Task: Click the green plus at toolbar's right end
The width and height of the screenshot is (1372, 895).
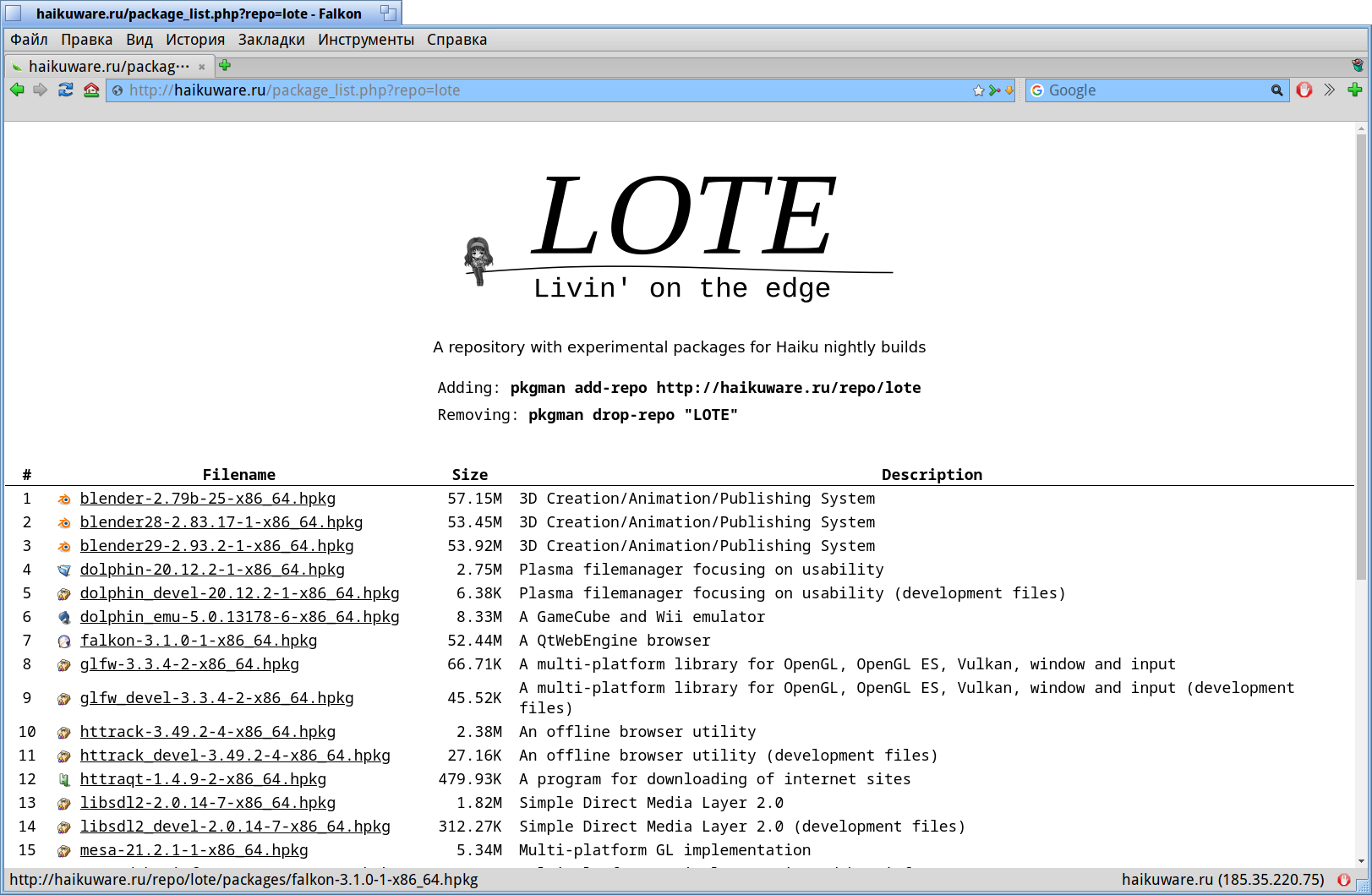Action: point(1355,90)
